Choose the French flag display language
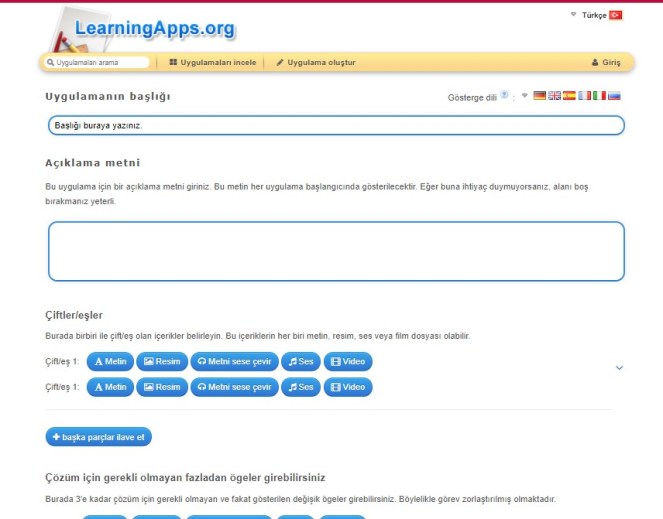663x519 pixels. (584, 96)
